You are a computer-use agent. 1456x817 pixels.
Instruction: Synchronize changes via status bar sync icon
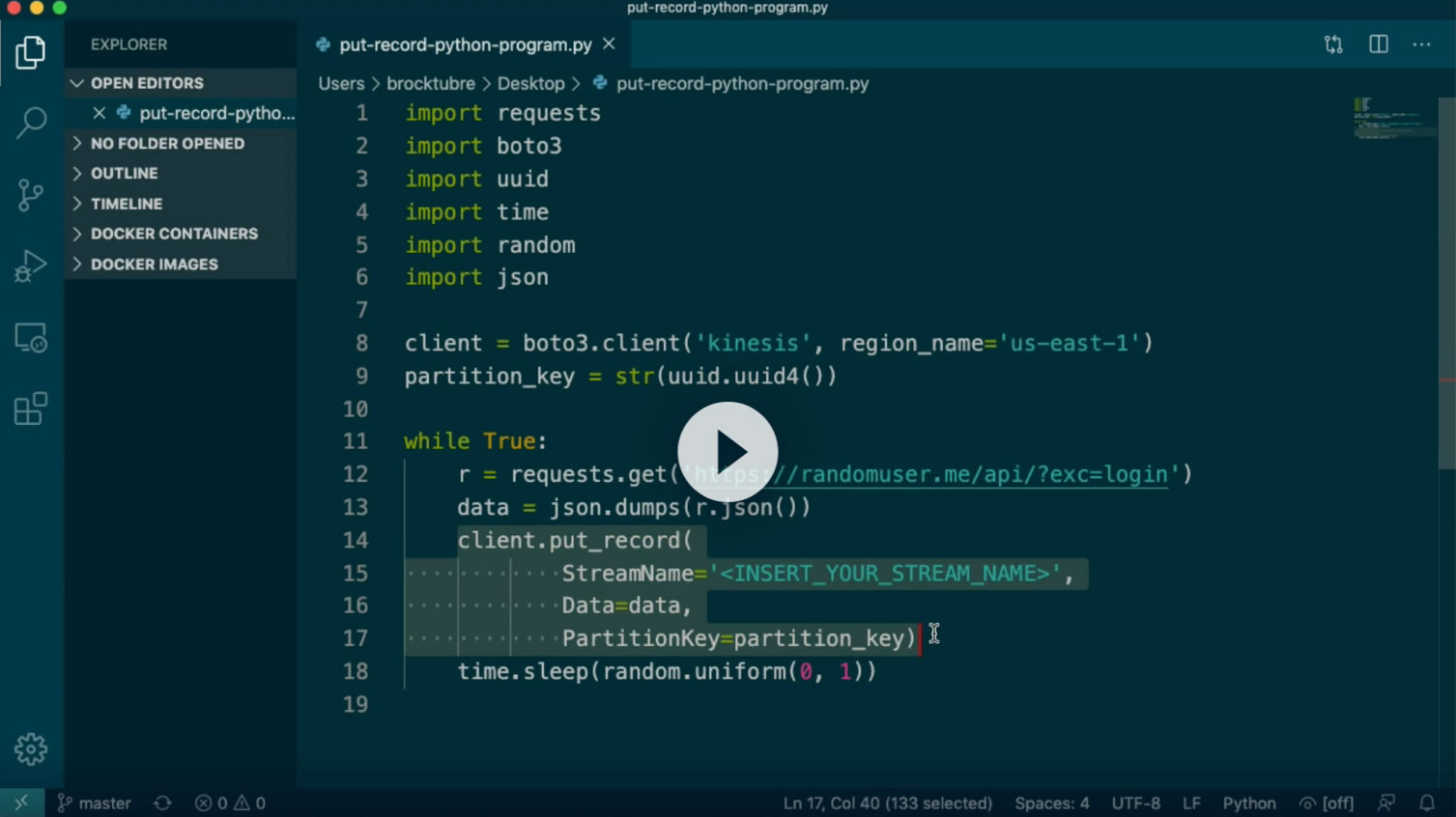tap(162, 803)
